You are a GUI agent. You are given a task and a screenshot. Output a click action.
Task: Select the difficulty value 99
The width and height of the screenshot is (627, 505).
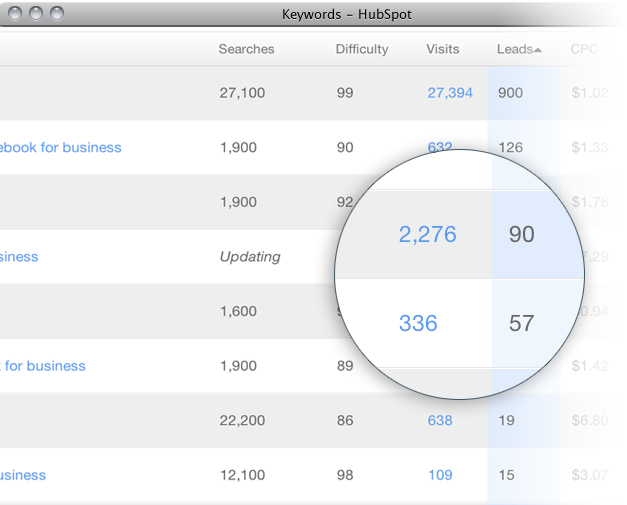tap(345, 93)
